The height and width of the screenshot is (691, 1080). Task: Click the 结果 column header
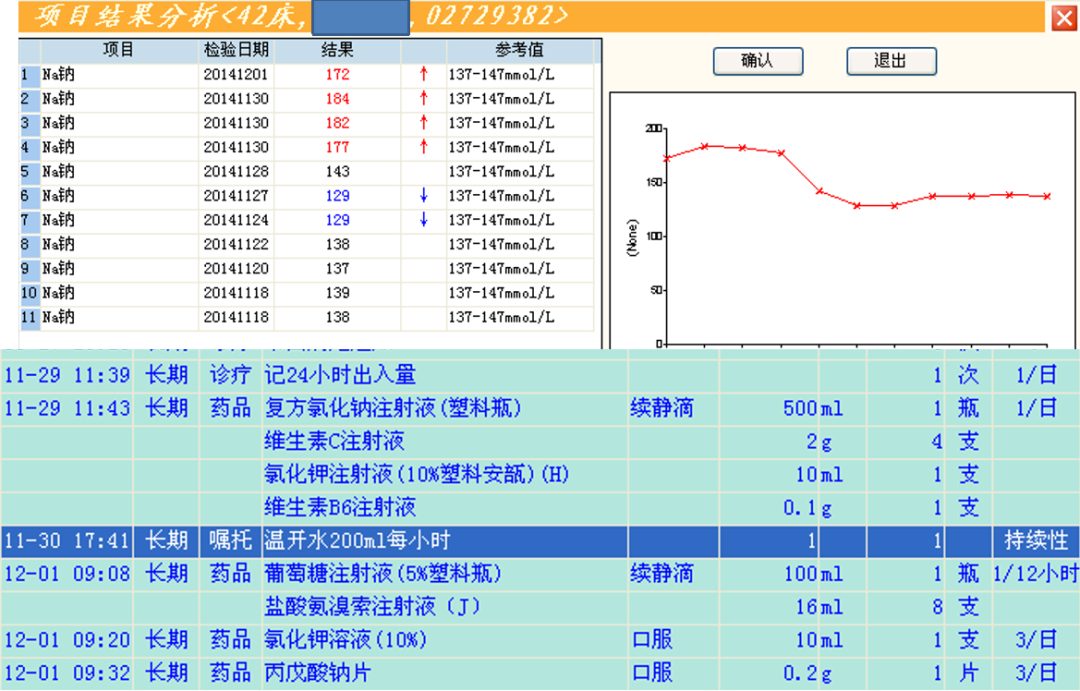(337, 50)
